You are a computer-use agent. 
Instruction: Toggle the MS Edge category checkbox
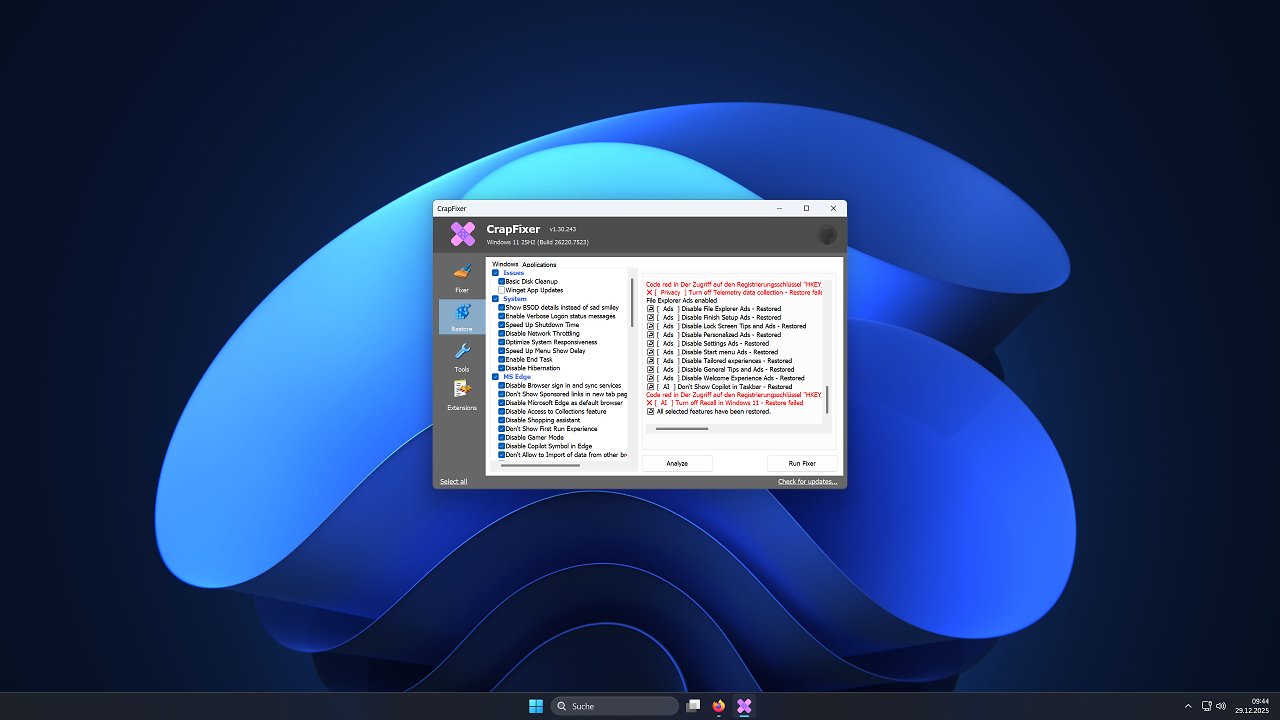495,377
